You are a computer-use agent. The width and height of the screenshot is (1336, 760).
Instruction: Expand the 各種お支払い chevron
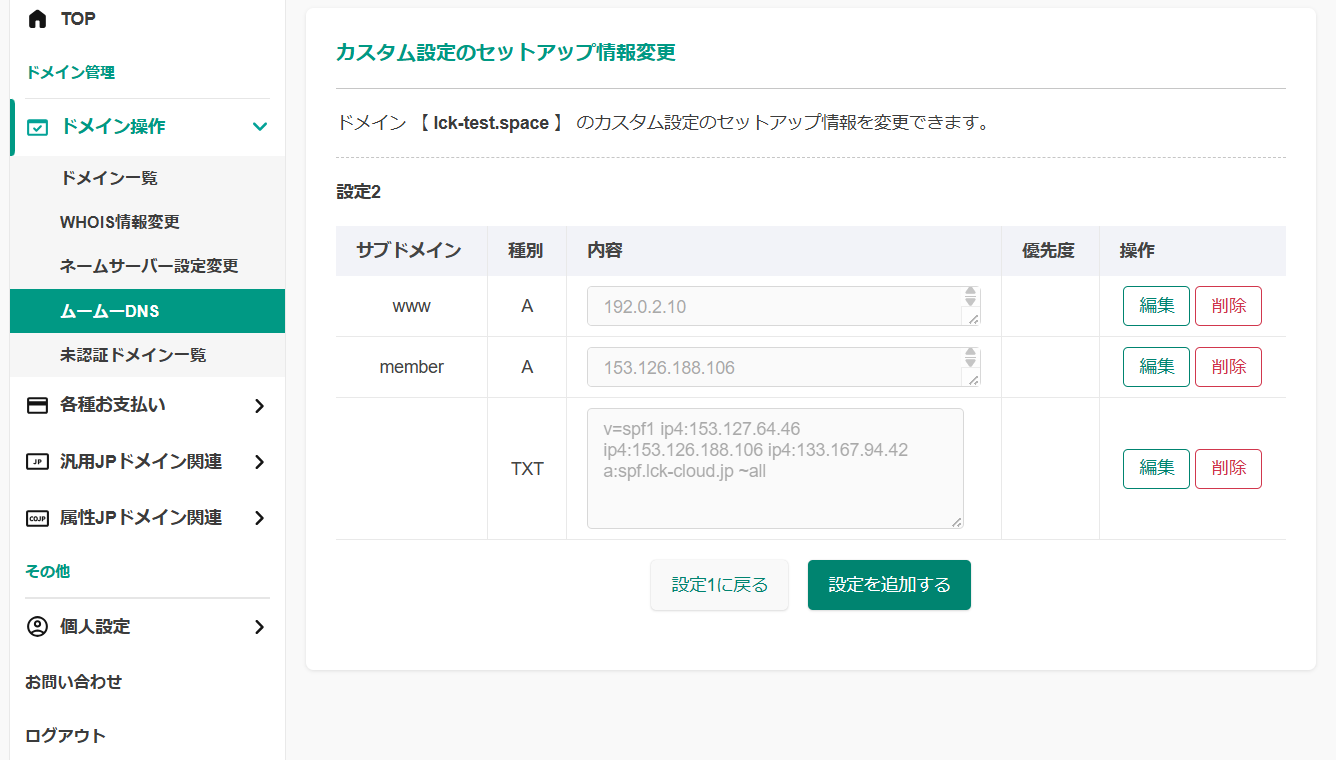pos(260,405)
